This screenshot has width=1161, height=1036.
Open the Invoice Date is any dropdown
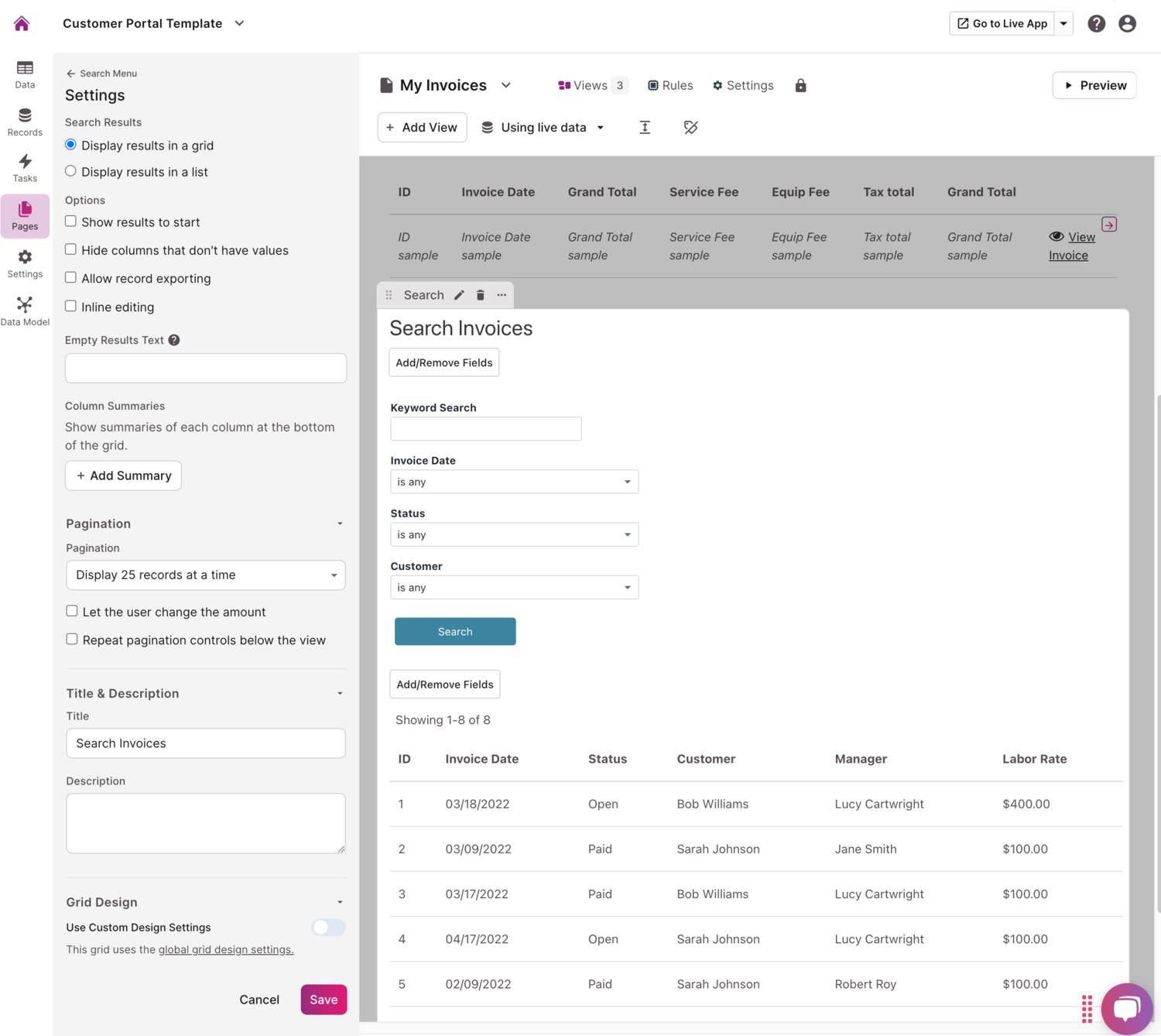514,481
